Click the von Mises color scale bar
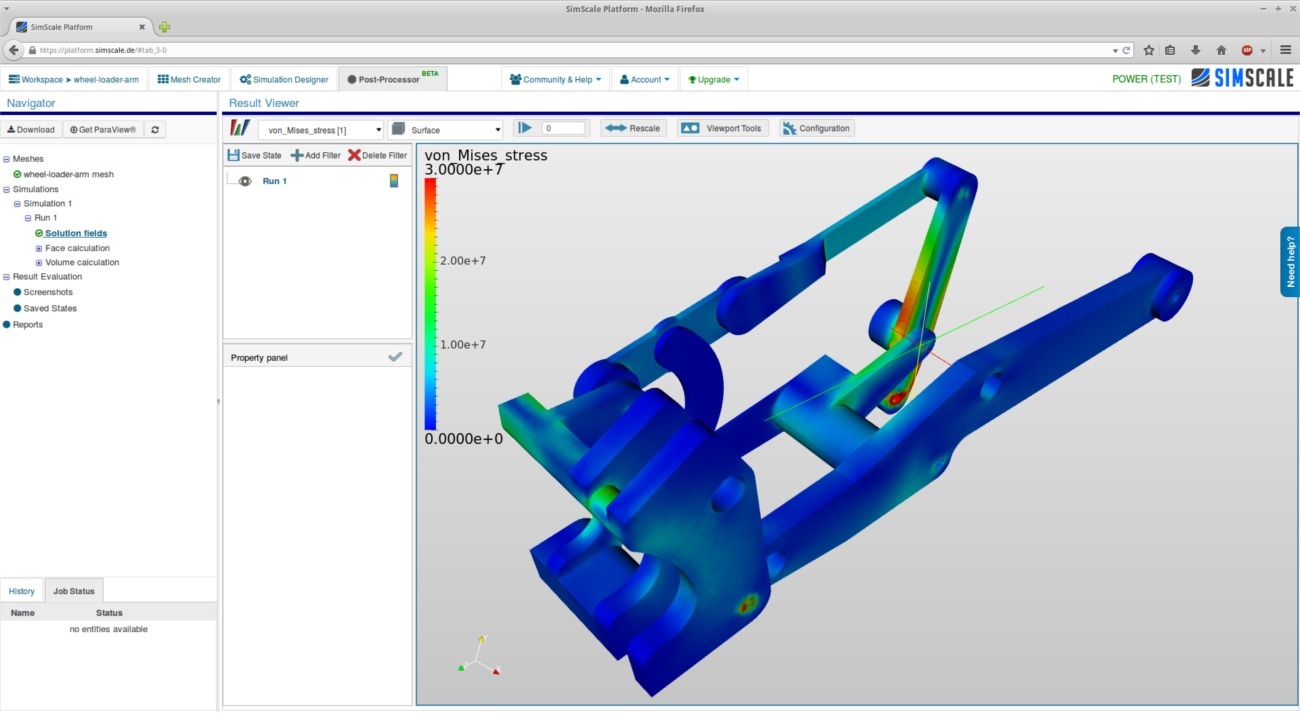This screenshot has width=1300, height=714. (x=430, y=304)
